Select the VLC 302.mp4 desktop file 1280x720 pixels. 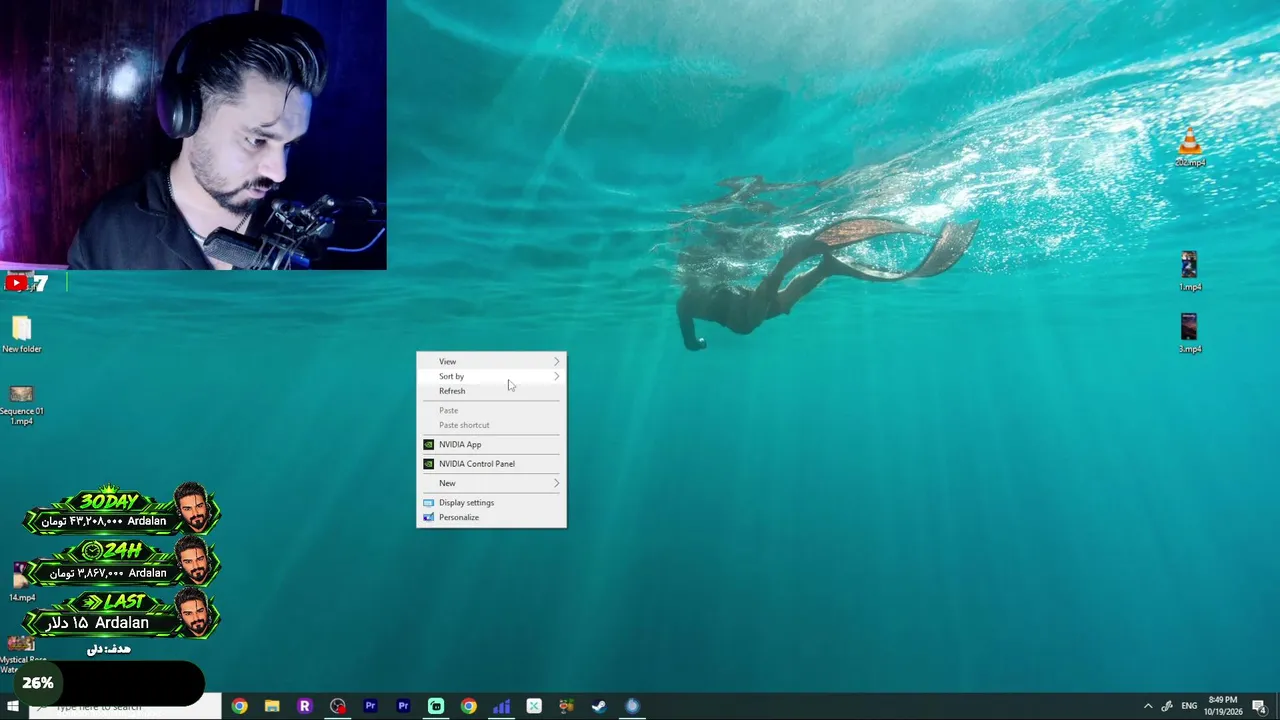(1189, 147)
